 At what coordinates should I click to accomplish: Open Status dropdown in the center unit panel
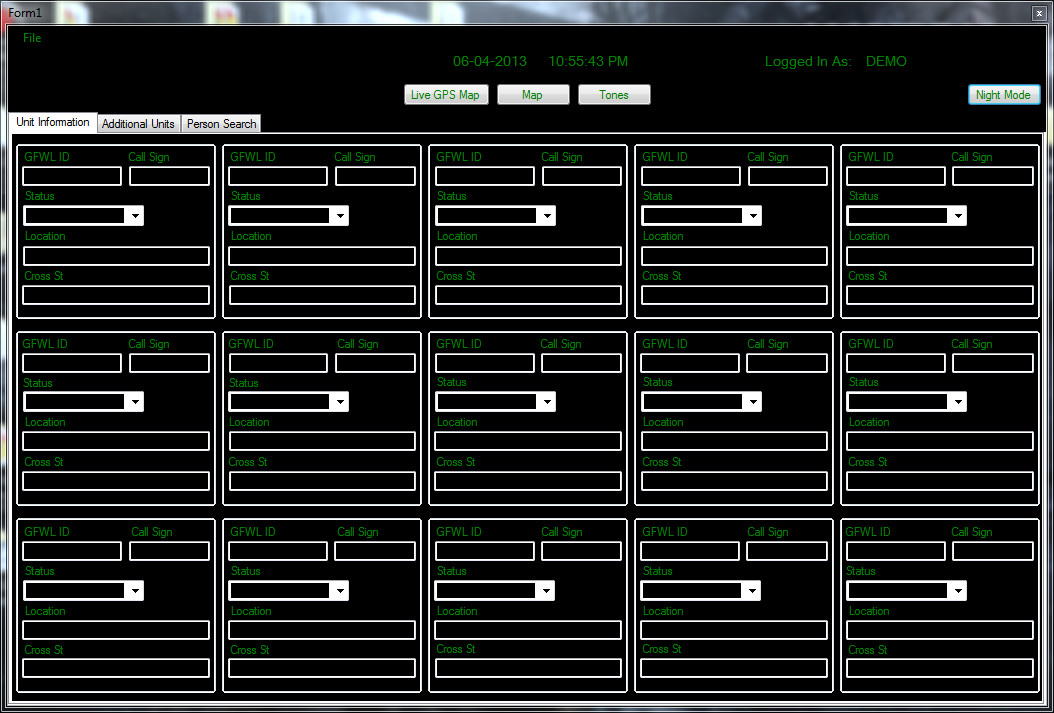[x=545, y=402]
